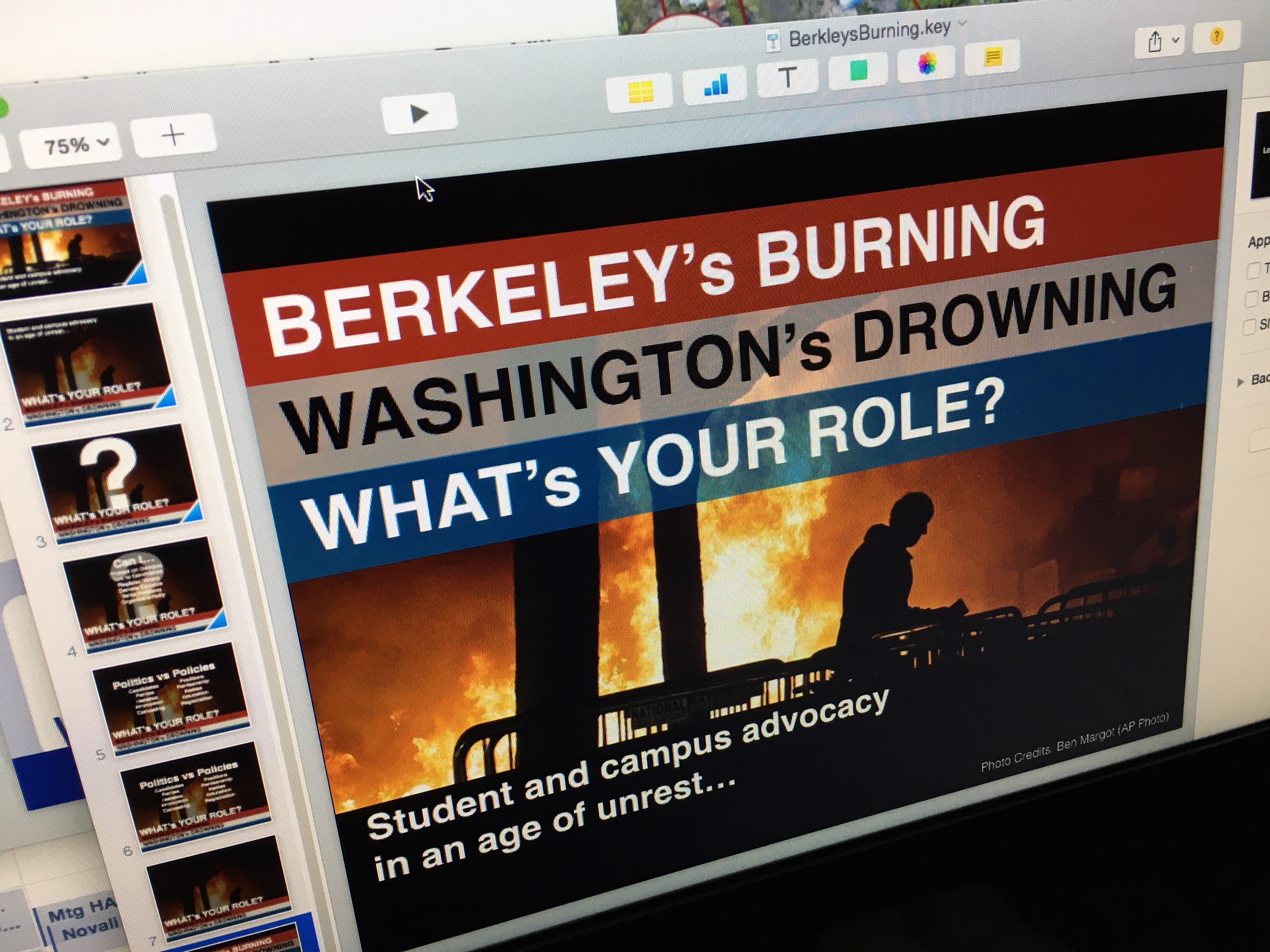Click the Appearance heading in the Format panel
The image size is (1270, 952).
click(x=1259, y=242)
